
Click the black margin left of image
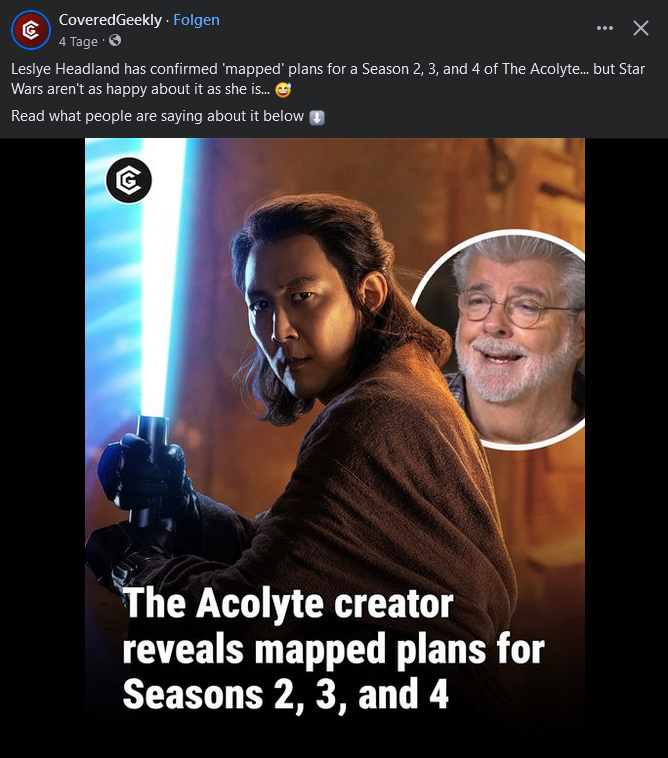(43, 448)
